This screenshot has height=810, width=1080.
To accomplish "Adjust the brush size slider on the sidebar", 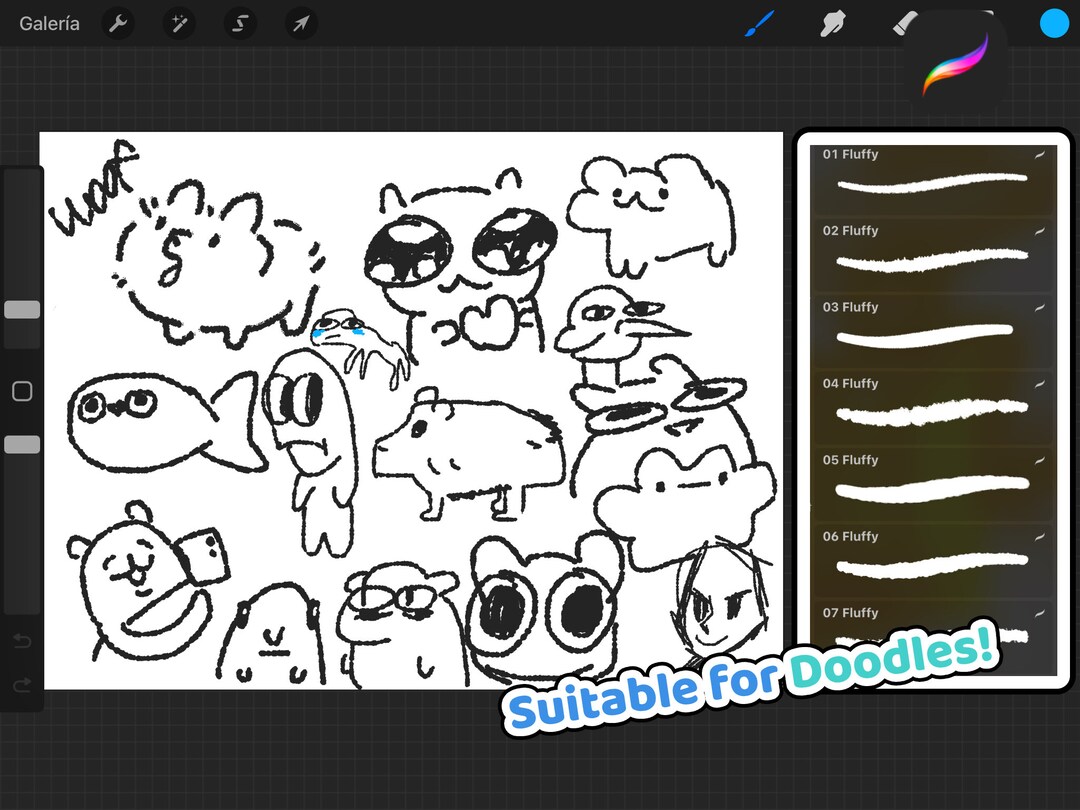I will 21,310.
